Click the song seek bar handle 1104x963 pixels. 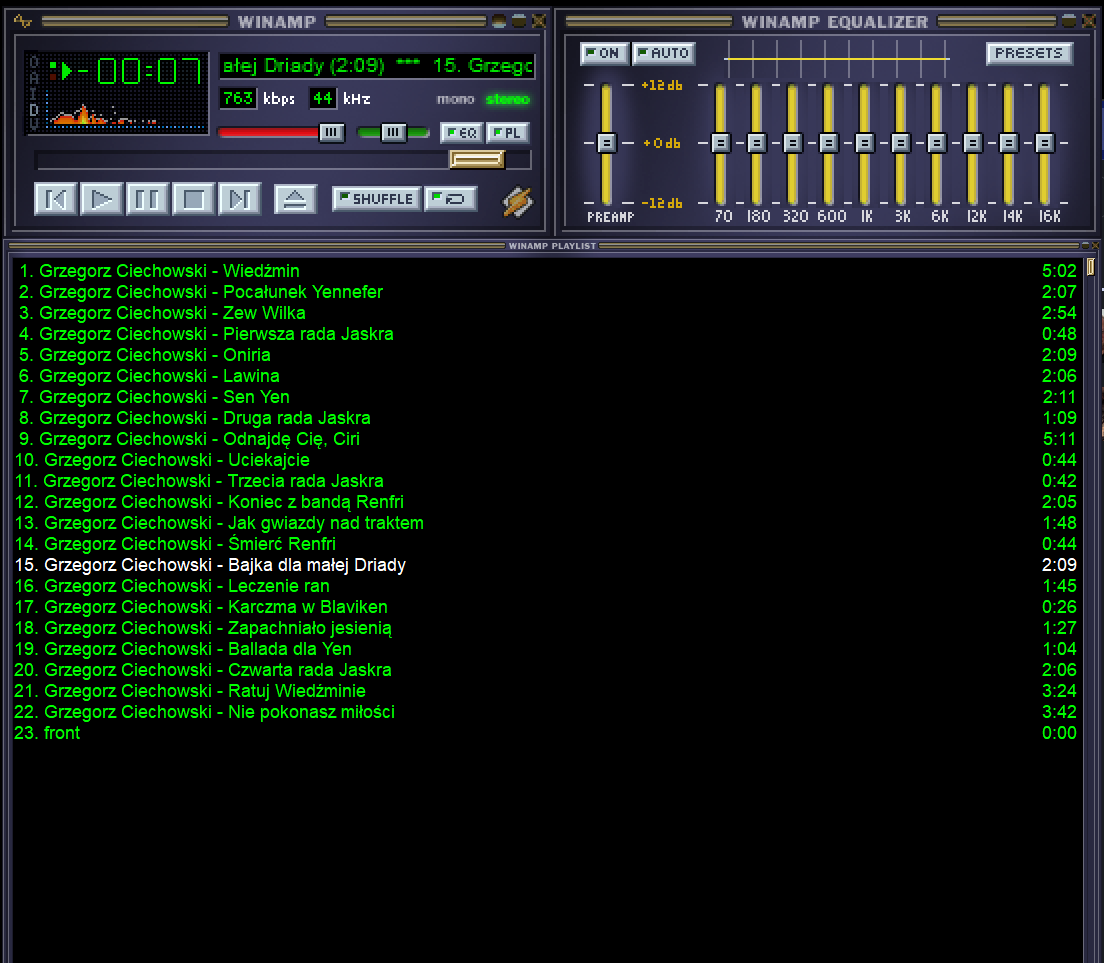tap(477, 160)
